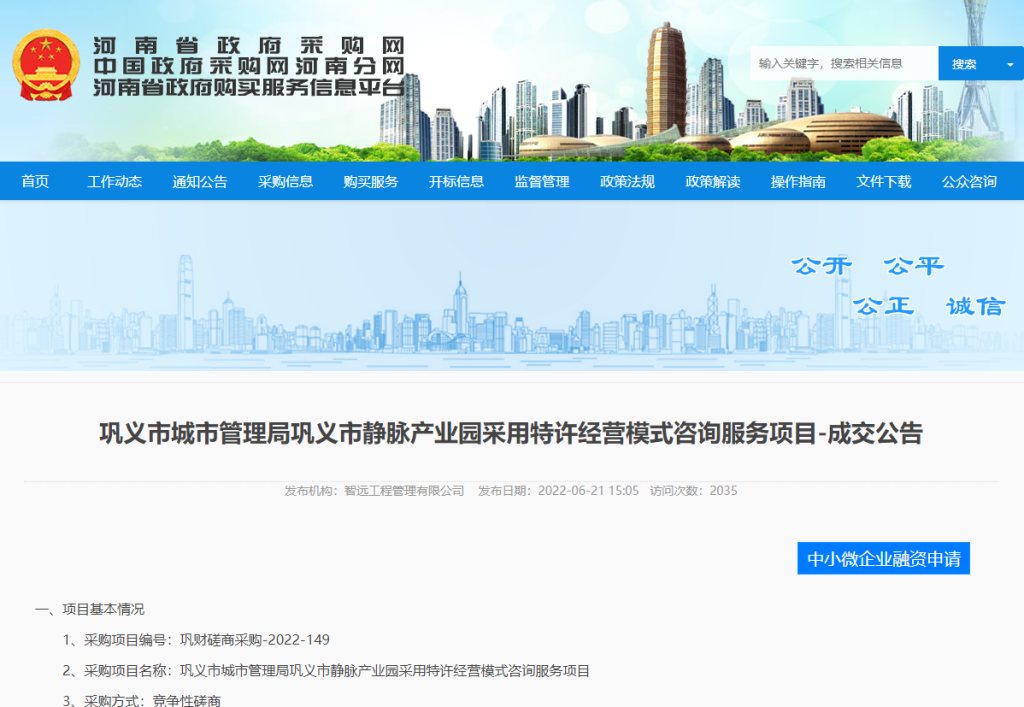1024x707 pixels.
Task: Click the 搜索 search button
Action: (x=964, y=64)
